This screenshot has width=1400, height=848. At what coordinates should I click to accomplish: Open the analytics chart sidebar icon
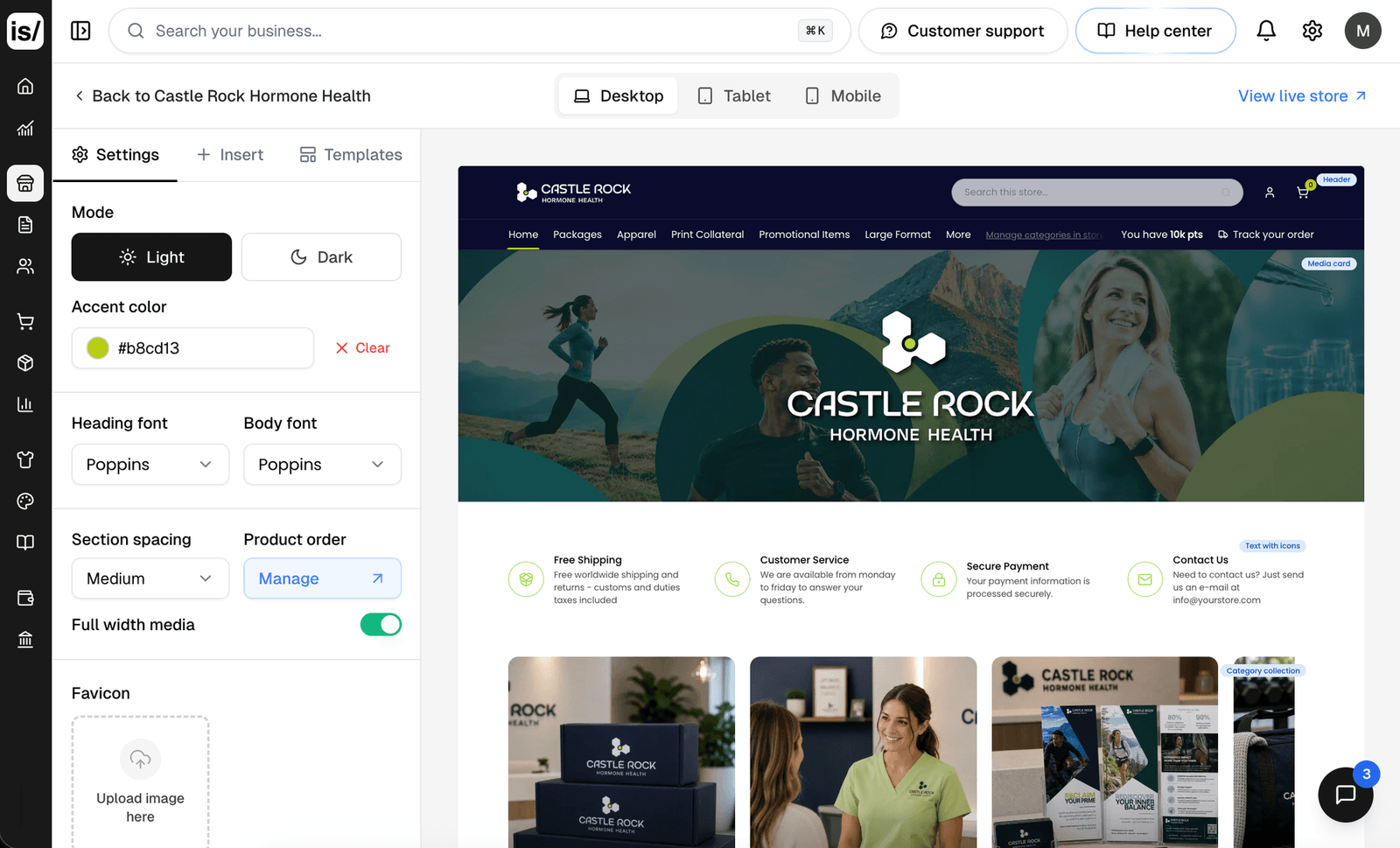pyautogui.click(x=25, y=129)
